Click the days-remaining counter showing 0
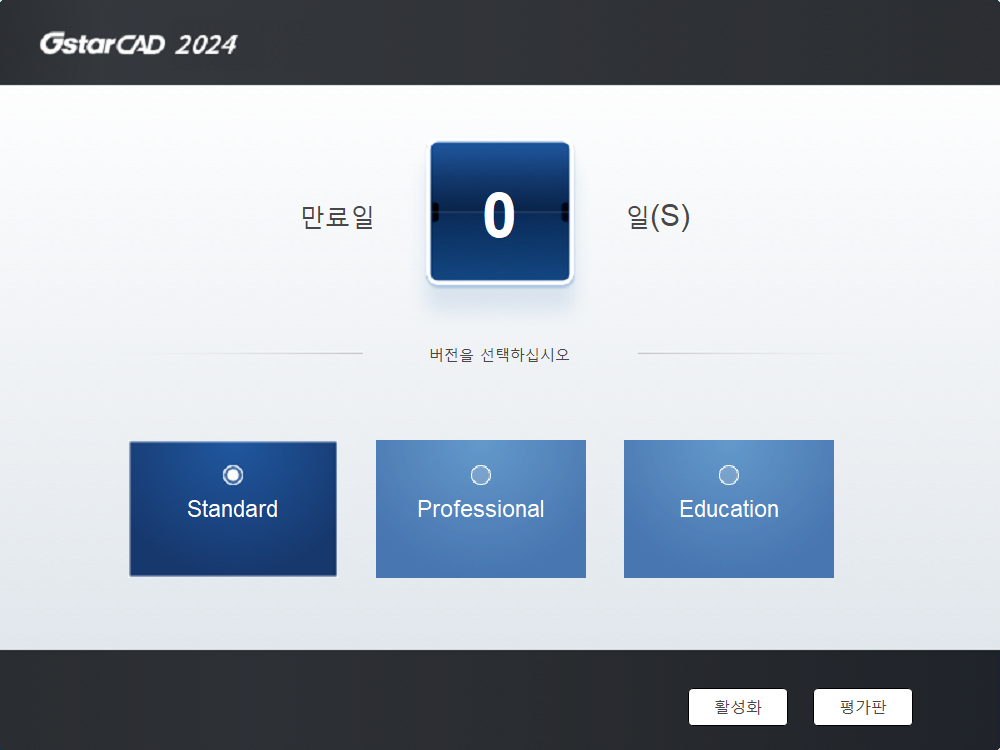The width and height of the screenshot is (1000, 750). [500, 212]
